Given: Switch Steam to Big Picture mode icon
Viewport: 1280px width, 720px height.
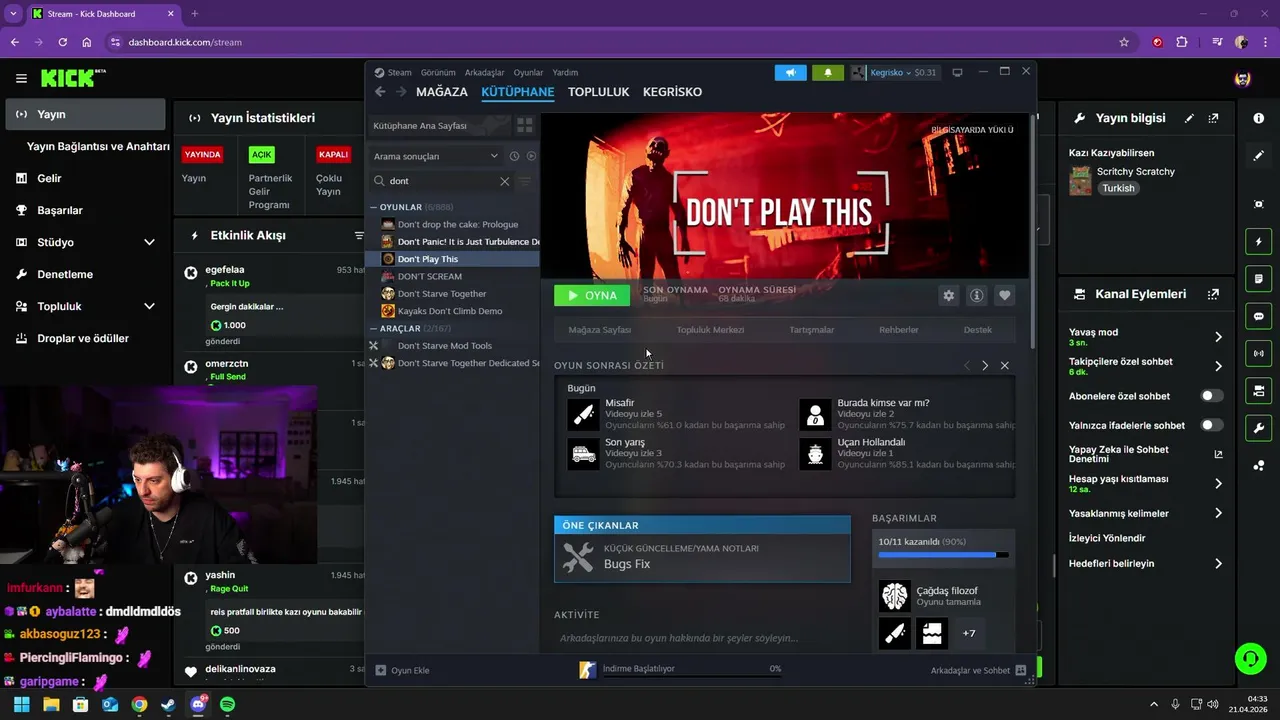Looking at the screenshot, I should click(x=957, y=72).
